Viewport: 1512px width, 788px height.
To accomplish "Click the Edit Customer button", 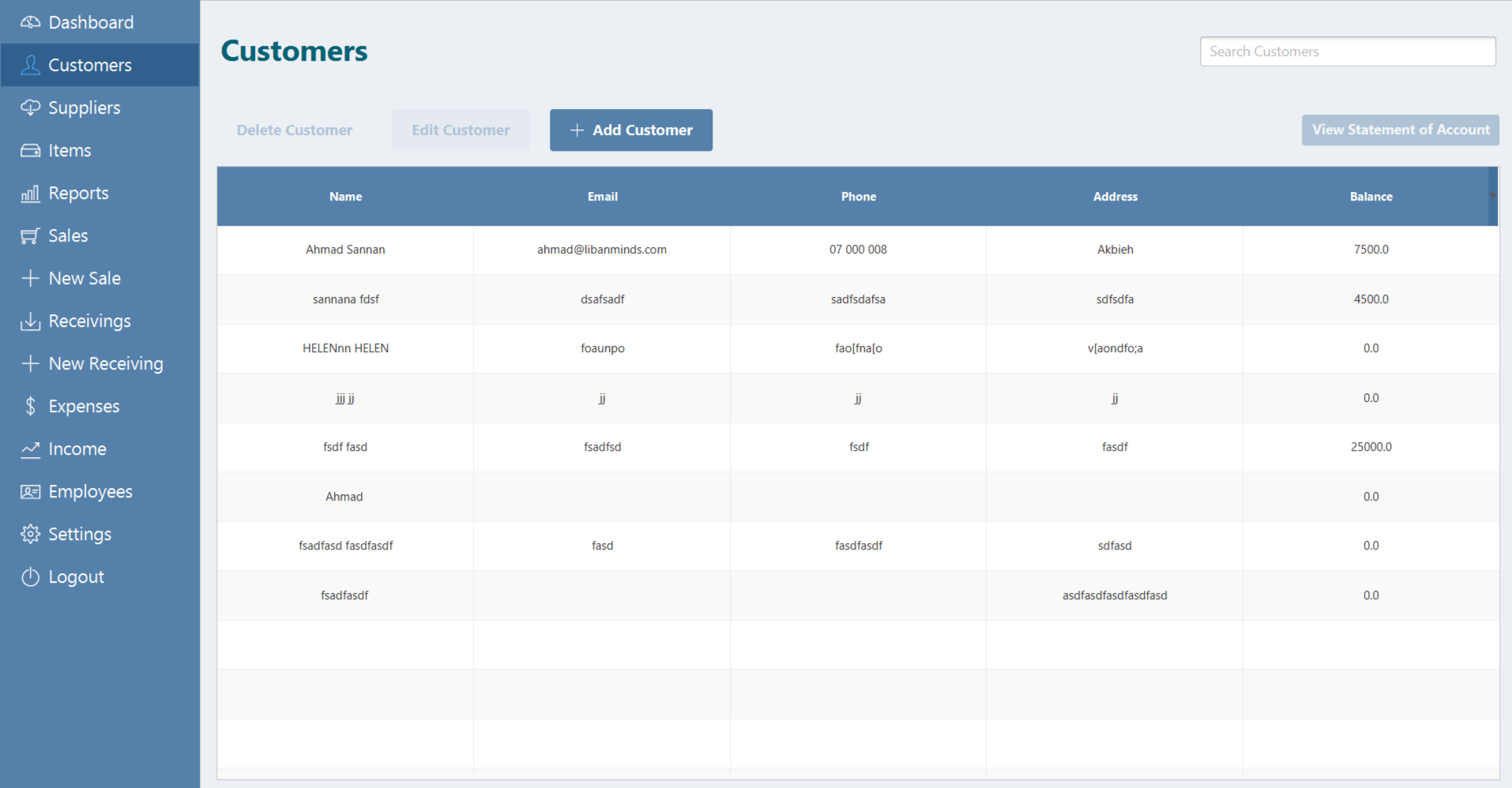I will 461,130.
